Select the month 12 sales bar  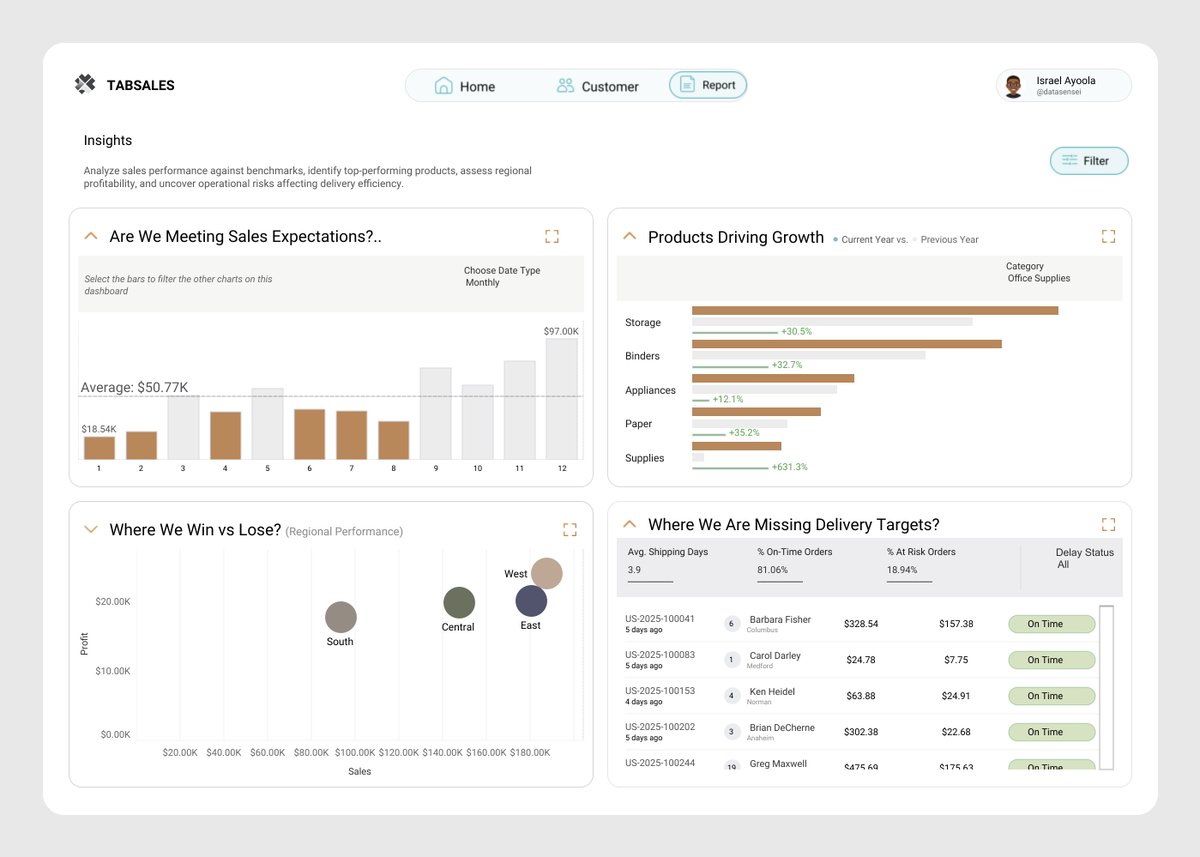click(562, 399)
